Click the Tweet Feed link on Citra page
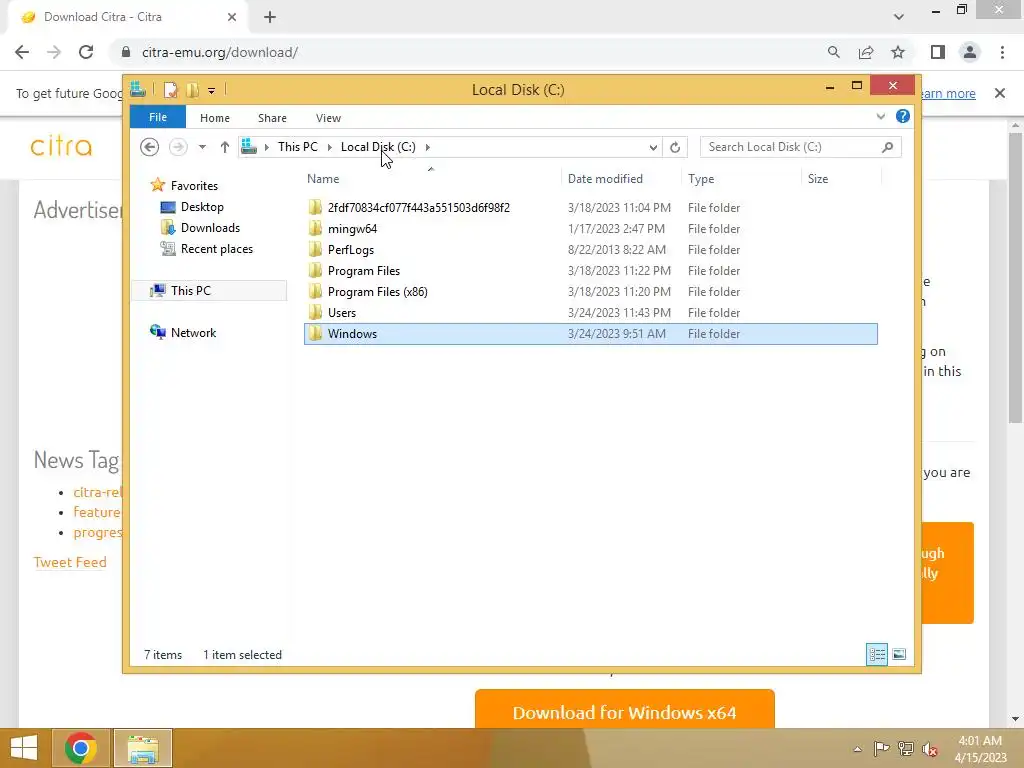The image size is (1024, 768). 70,562
